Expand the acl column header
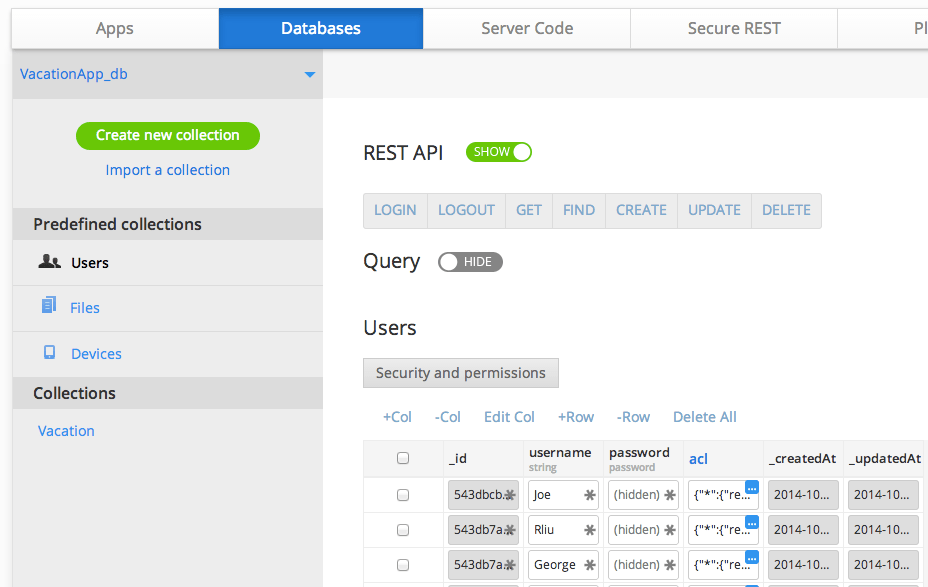 coord(698,458)
